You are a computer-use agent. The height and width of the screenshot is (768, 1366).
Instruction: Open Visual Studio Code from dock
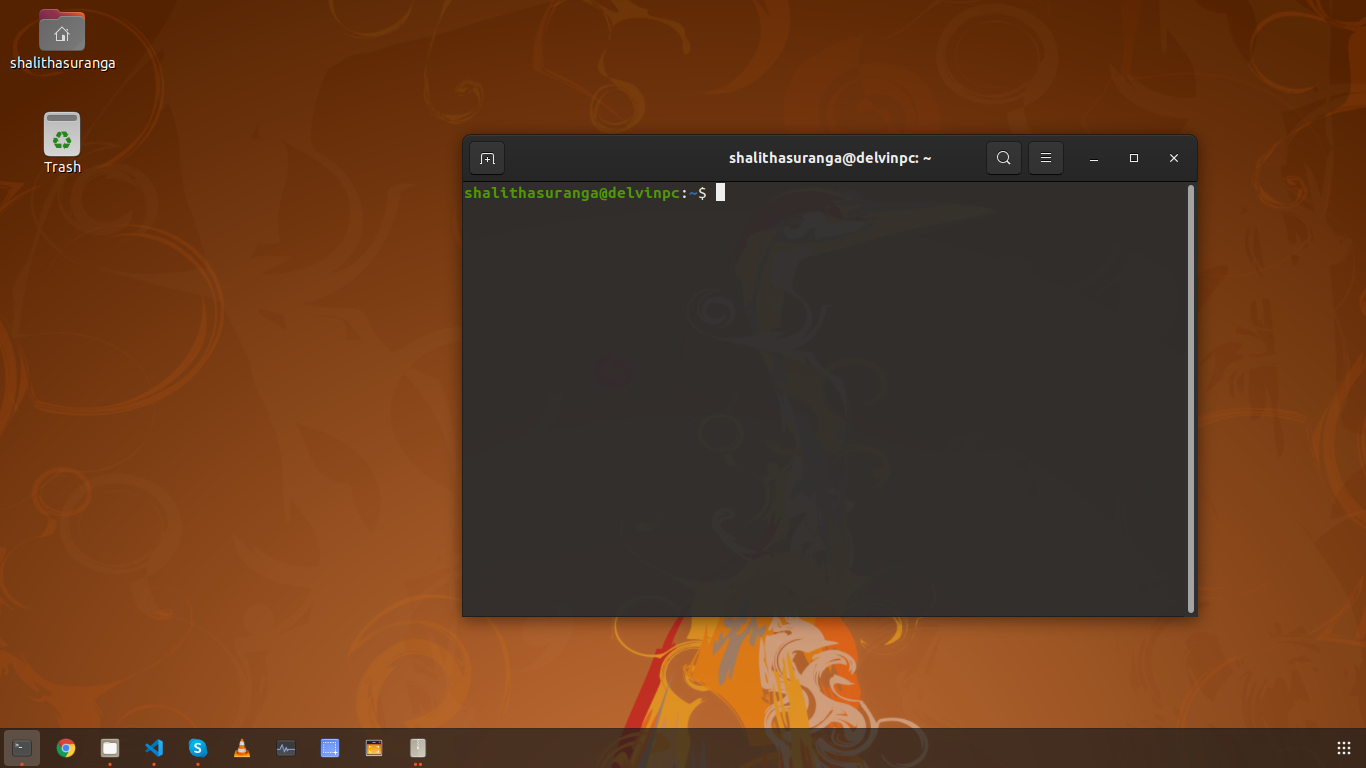pyautogui.click(x=154, y=747)
